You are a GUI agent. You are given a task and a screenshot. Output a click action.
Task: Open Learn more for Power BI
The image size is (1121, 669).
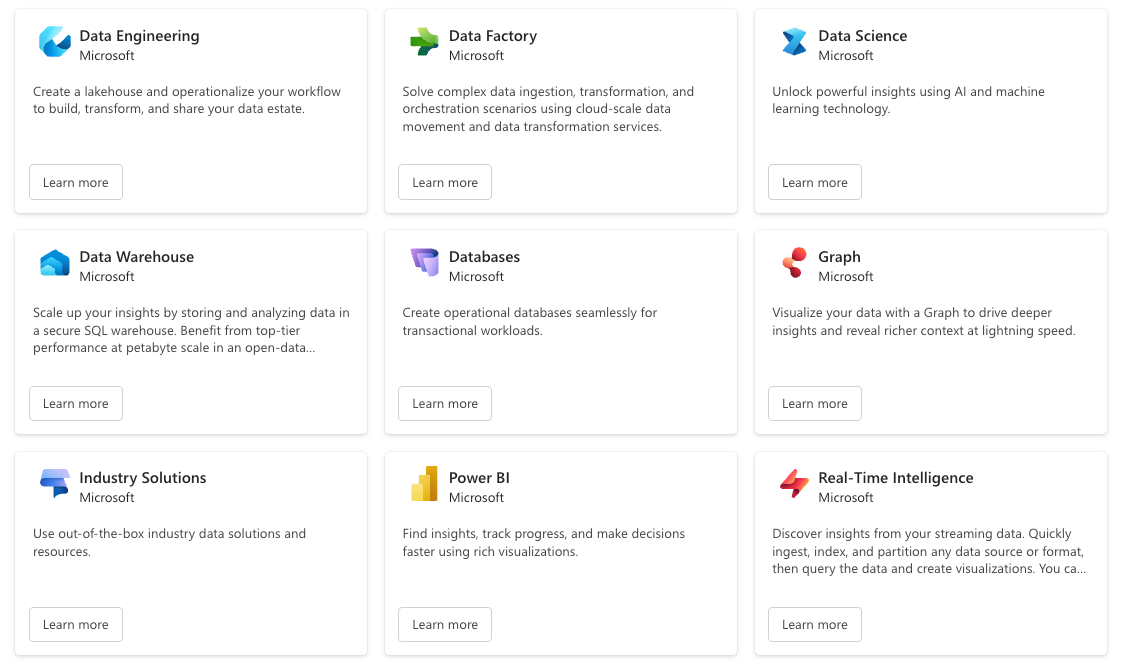point(445,624)
